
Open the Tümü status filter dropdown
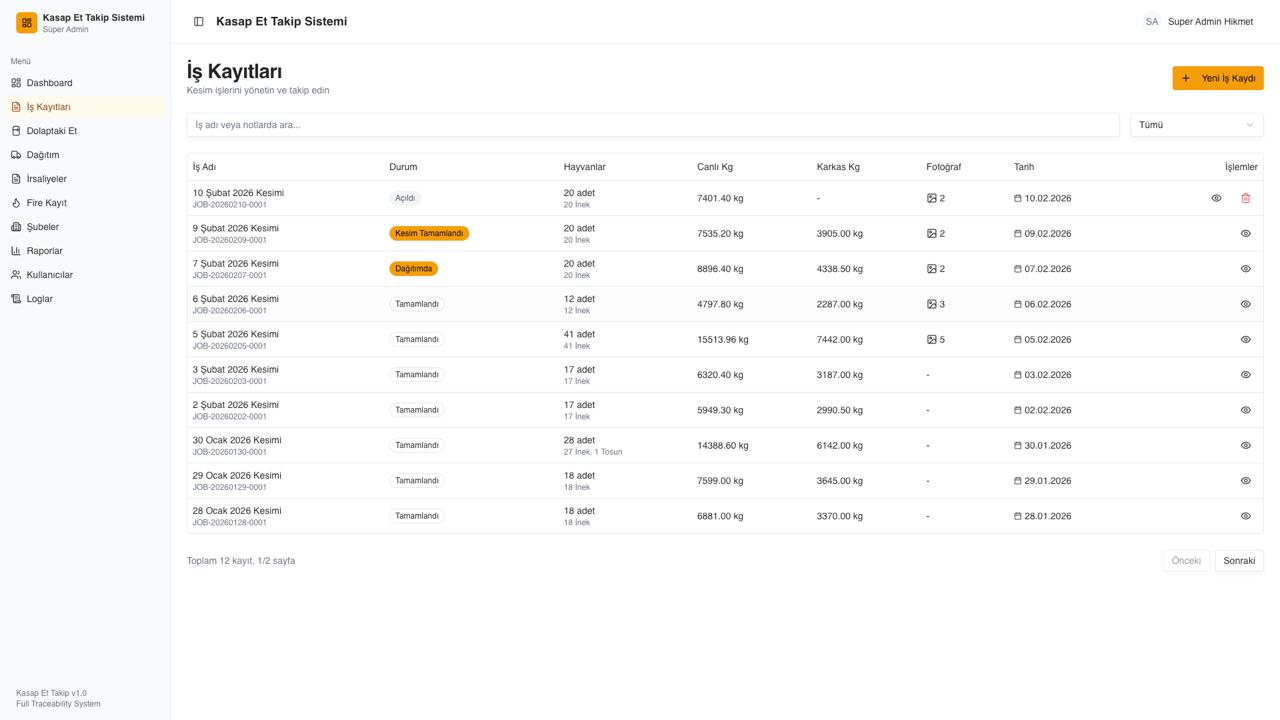coord(1196,125)
